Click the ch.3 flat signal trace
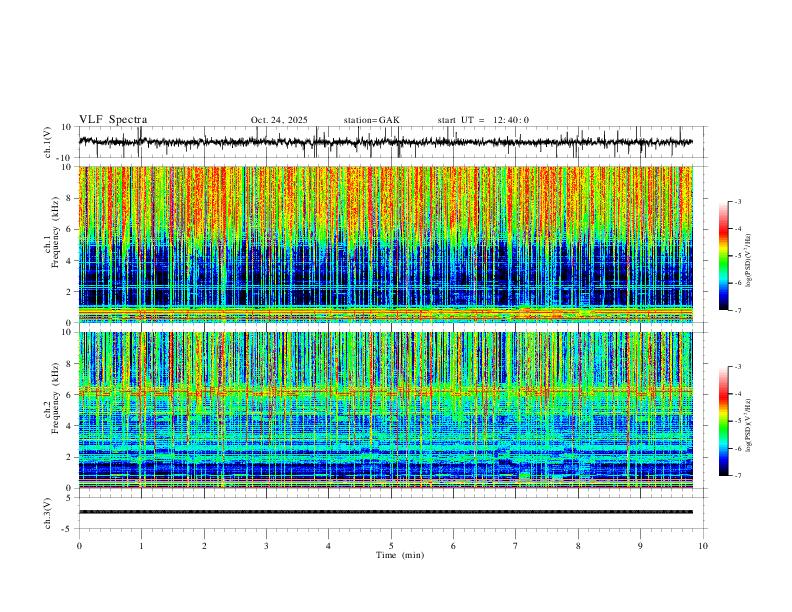Viewport: 792px width, 612px height. pyautogui.click(x=385, y=512)
